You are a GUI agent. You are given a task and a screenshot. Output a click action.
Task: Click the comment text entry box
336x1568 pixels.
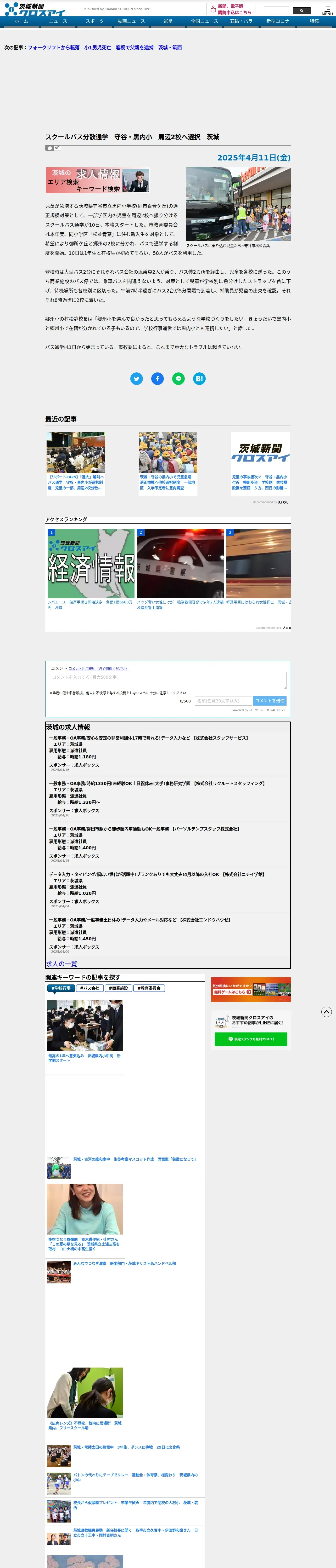click(168, 681)
